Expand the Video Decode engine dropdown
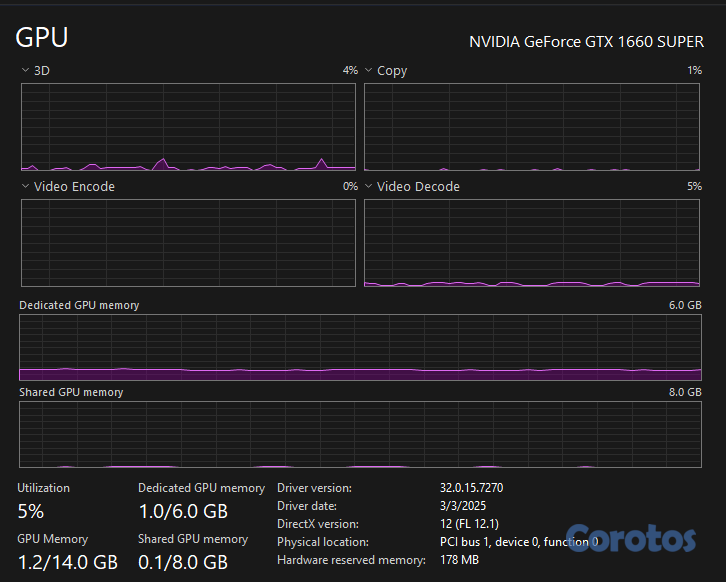The image size is (726, 582). point(368,187)
